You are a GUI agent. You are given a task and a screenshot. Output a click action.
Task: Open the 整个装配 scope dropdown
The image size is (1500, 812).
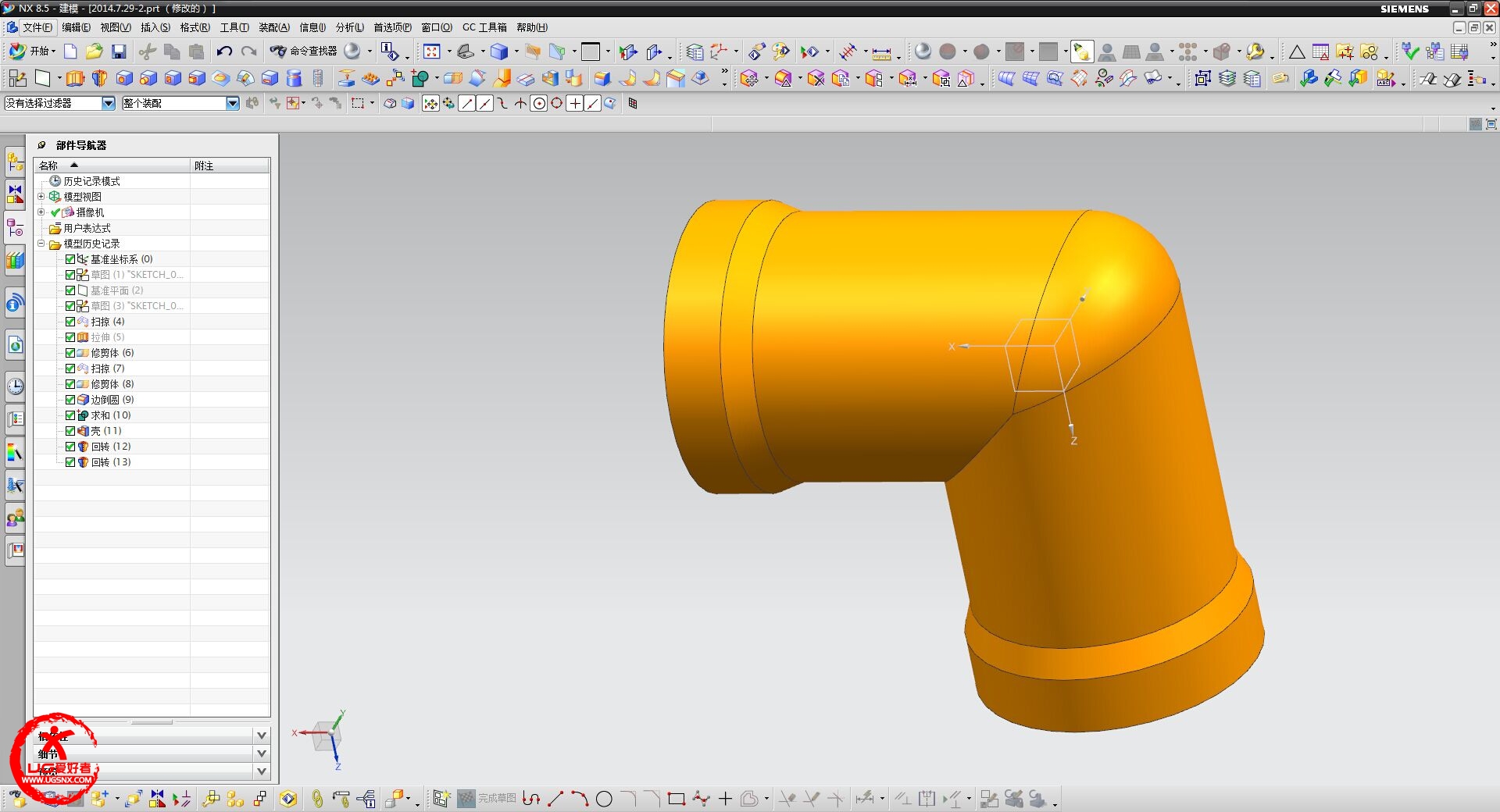[232, 103]
